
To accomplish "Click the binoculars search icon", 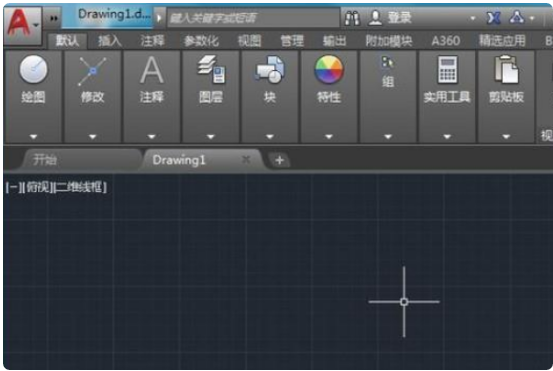I will (352, 18).
